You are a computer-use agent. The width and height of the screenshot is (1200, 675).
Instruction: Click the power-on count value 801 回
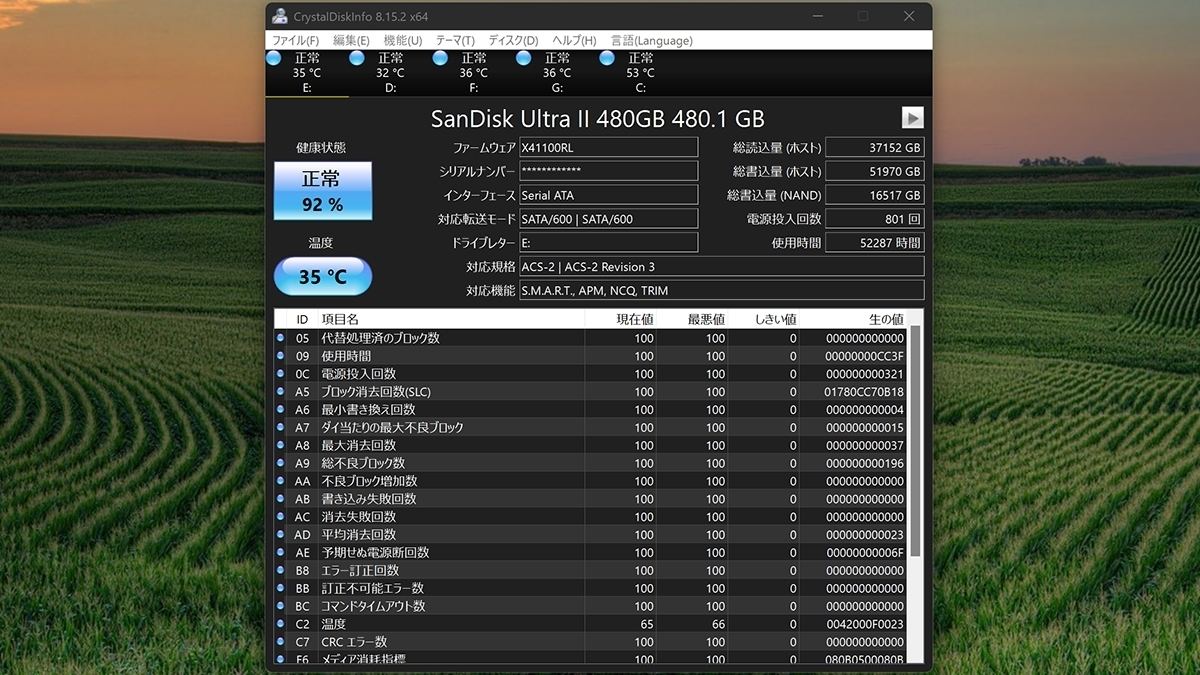(x=875, y=219)
